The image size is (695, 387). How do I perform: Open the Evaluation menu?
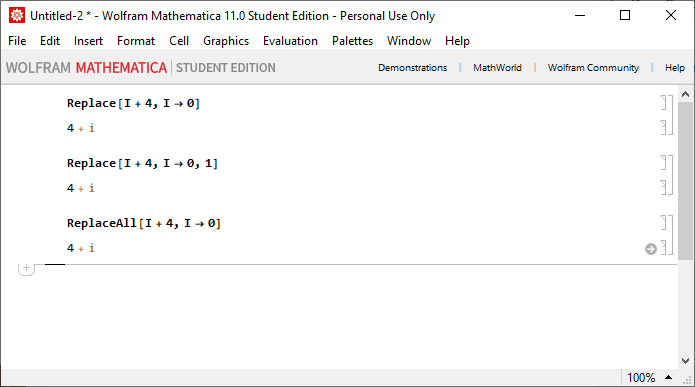click(x=290, y=41)
